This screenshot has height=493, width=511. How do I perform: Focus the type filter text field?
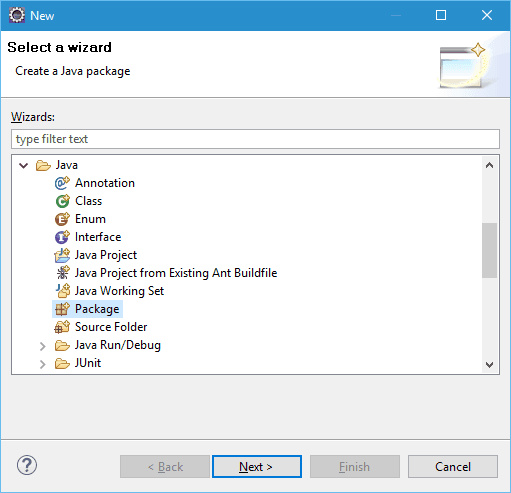[x=255, y=139]
